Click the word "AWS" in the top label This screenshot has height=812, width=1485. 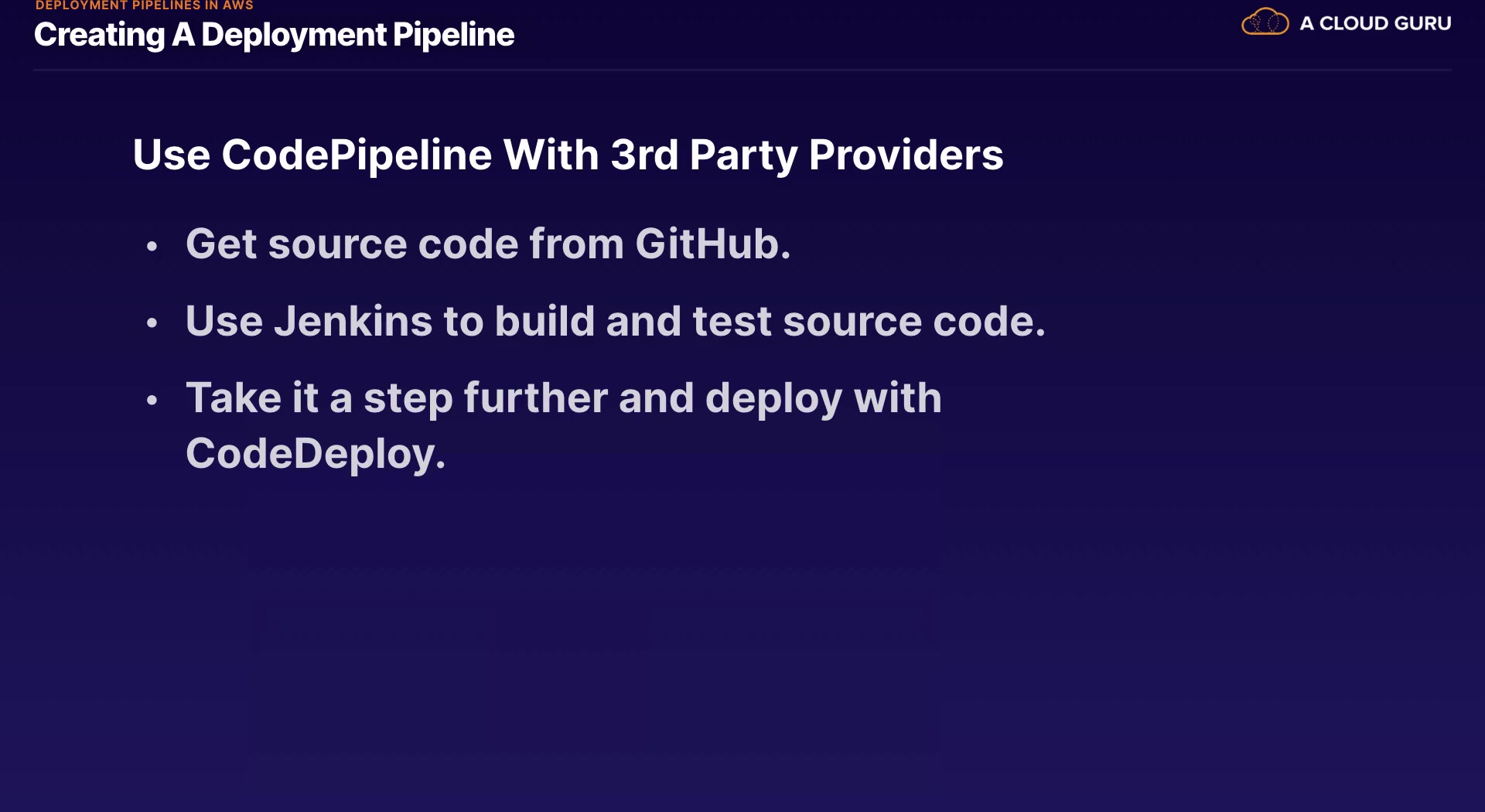point(237,5)
